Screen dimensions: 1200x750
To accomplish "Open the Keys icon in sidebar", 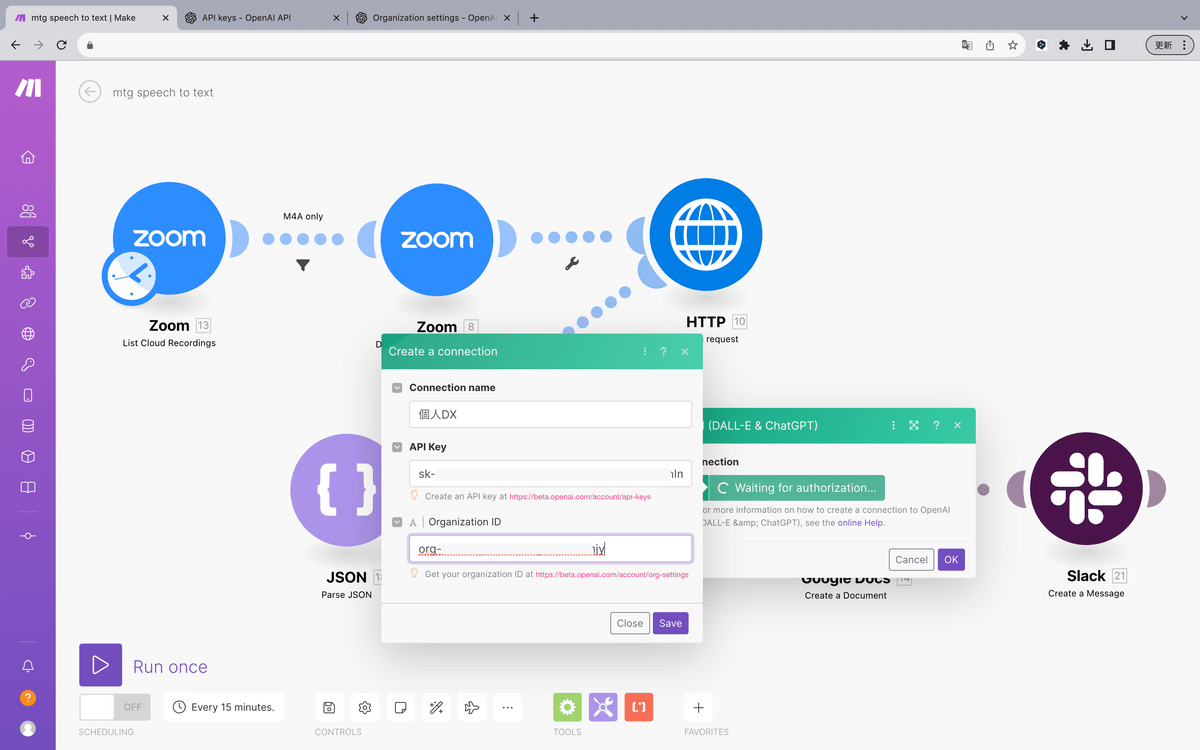I will (28, 365).
